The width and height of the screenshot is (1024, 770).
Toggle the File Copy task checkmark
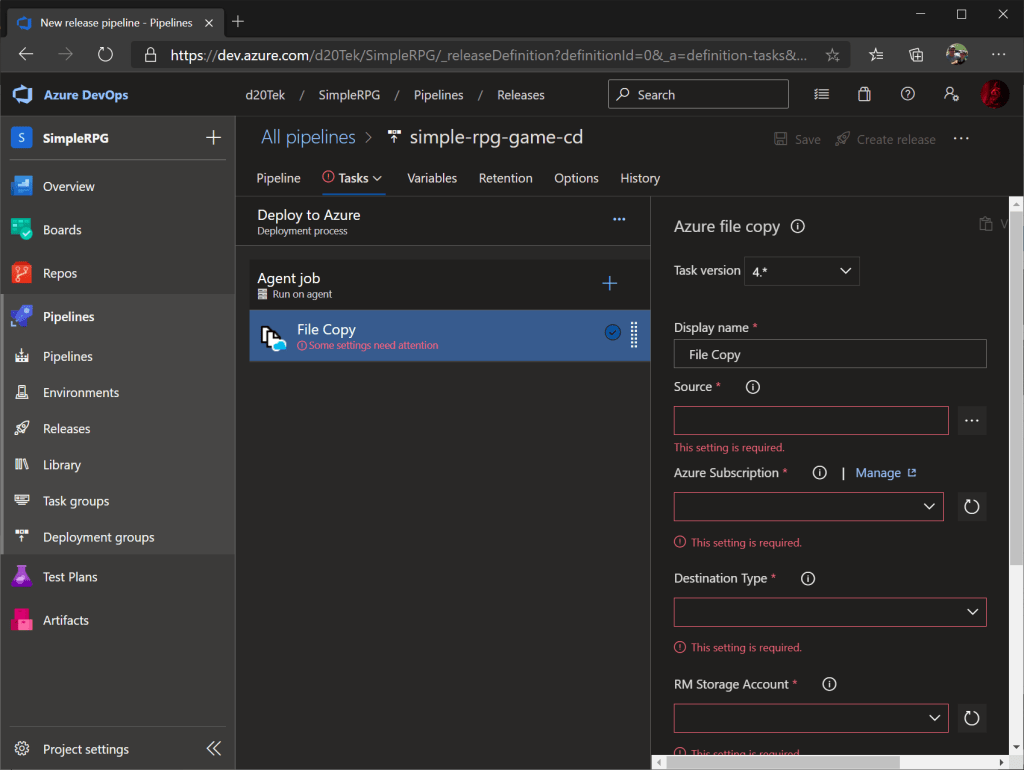pos(613,333)
